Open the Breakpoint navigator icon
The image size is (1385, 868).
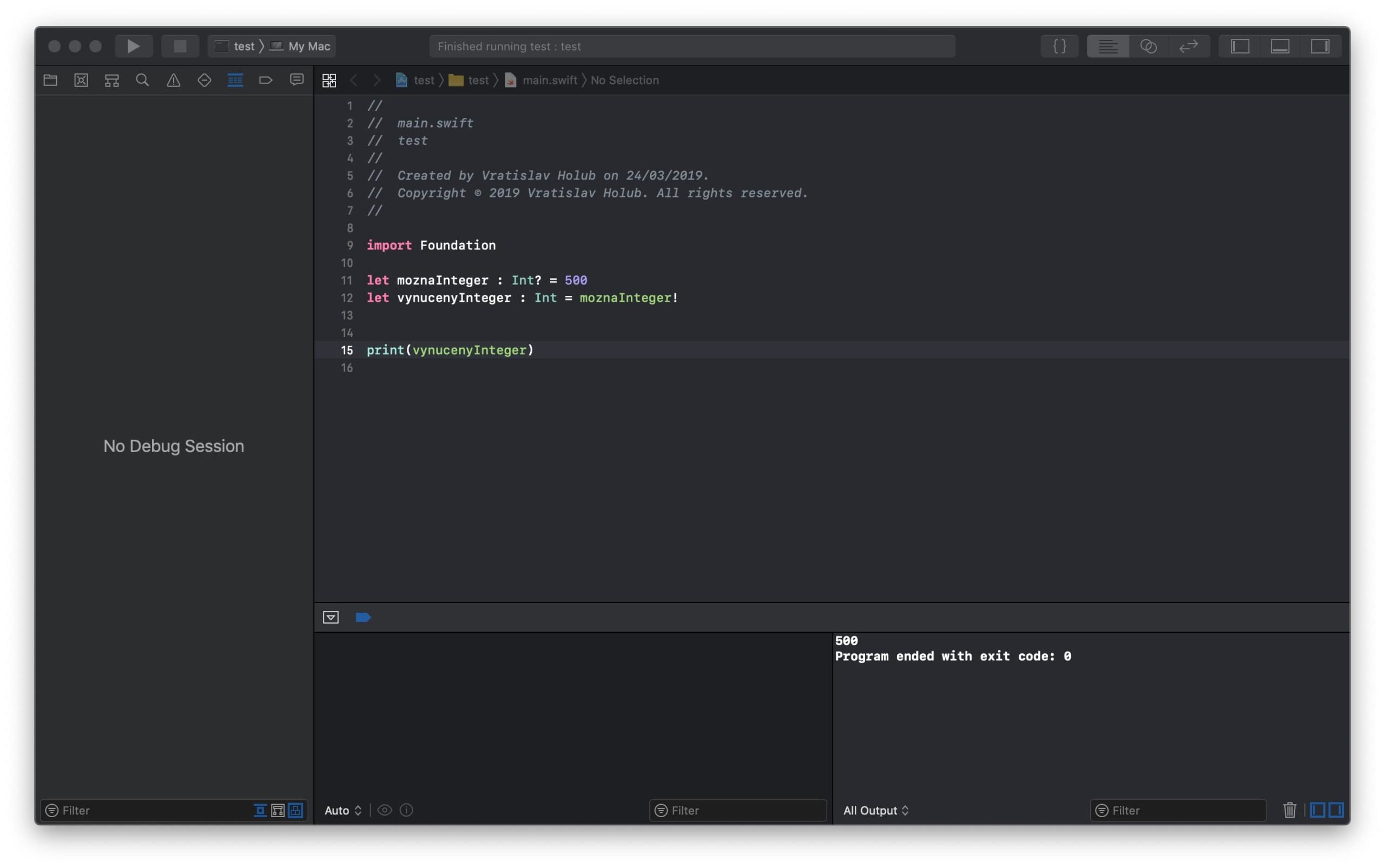click(265, 81)
